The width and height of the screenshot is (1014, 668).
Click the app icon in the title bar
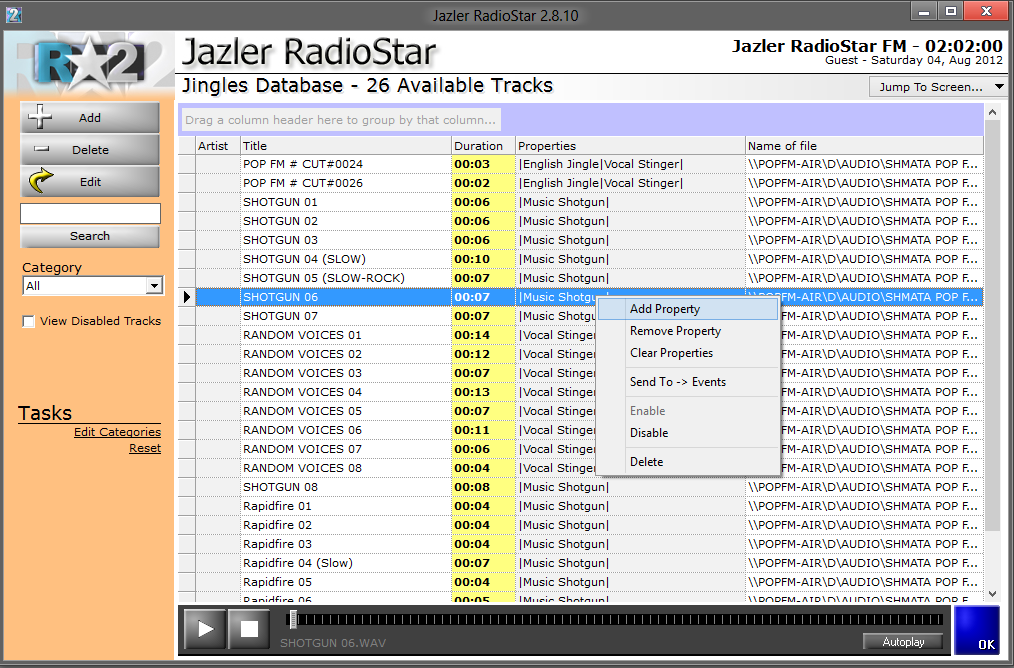pyautogui.click(x=14, y=14)
